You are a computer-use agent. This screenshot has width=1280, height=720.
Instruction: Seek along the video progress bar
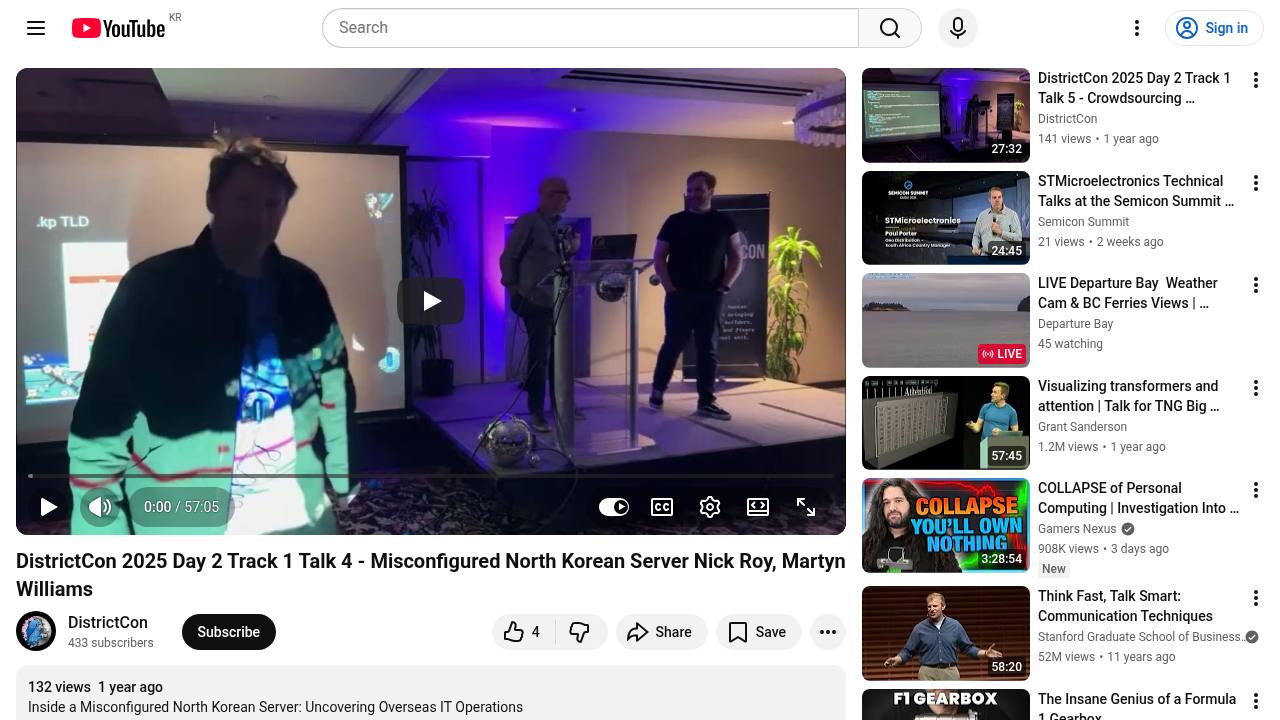(x=431, y=476)
